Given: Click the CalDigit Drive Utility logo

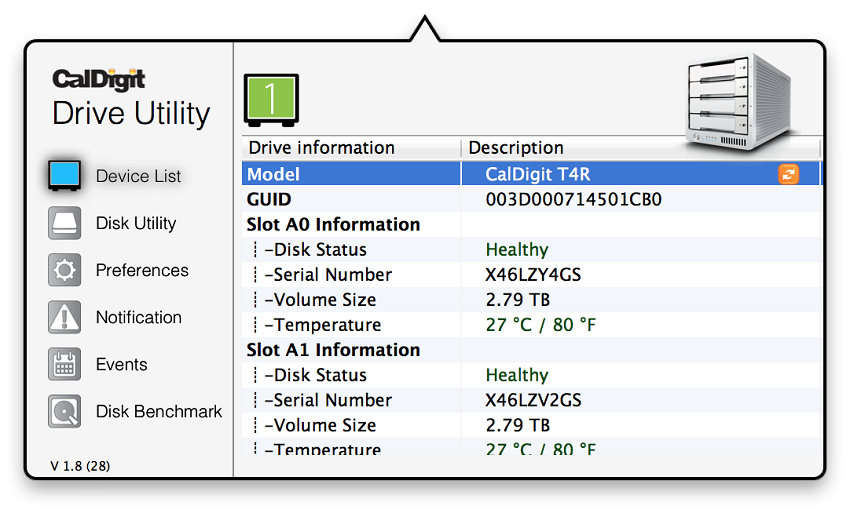Looking at the screenshot, I should click(x=131, y=99).
